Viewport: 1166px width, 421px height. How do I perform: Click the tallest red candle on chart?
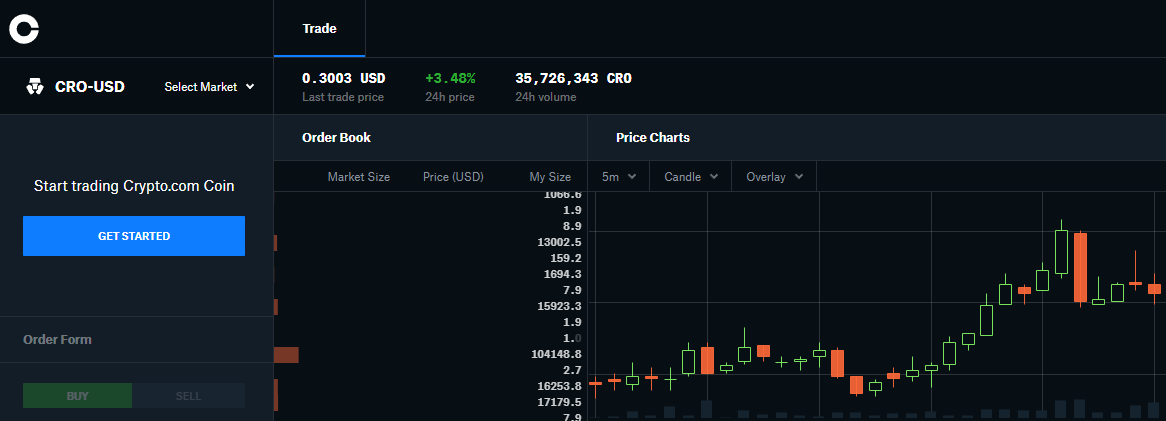coord(1080,268)
